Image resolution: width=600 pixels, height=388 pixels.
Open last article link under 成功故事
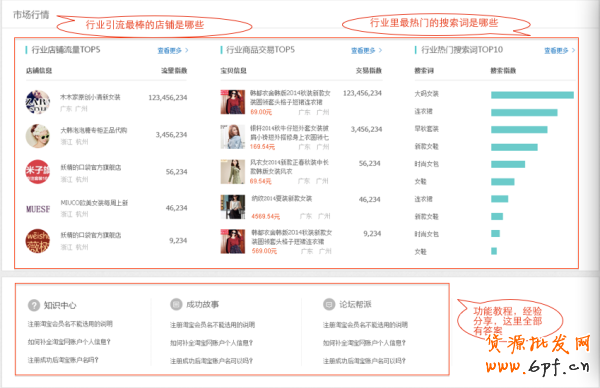[x=212, y=361]
